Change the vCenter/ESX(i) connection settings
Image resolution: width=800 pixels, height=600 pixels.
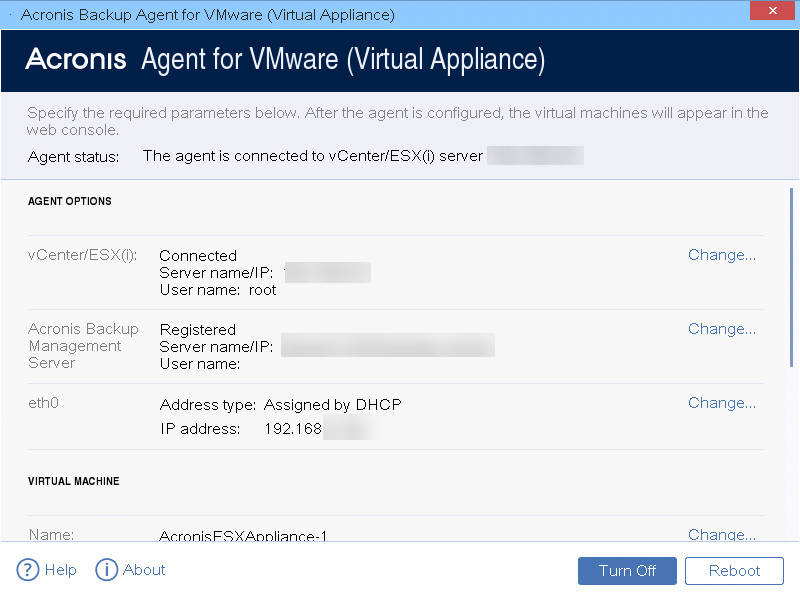click(x=721, y=255)
